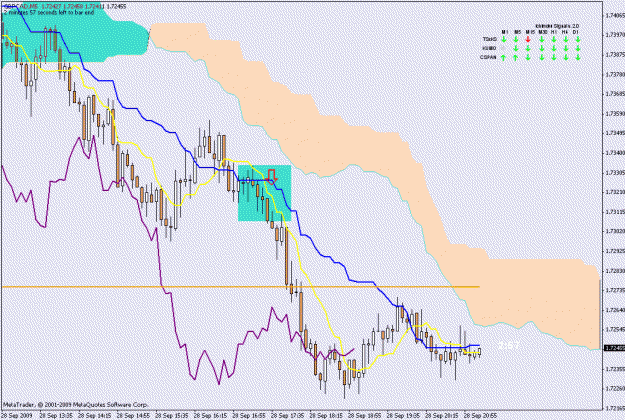Click the top signal row M1 green arrow
Screen dimensions: 625x420
tap(504, 39)
